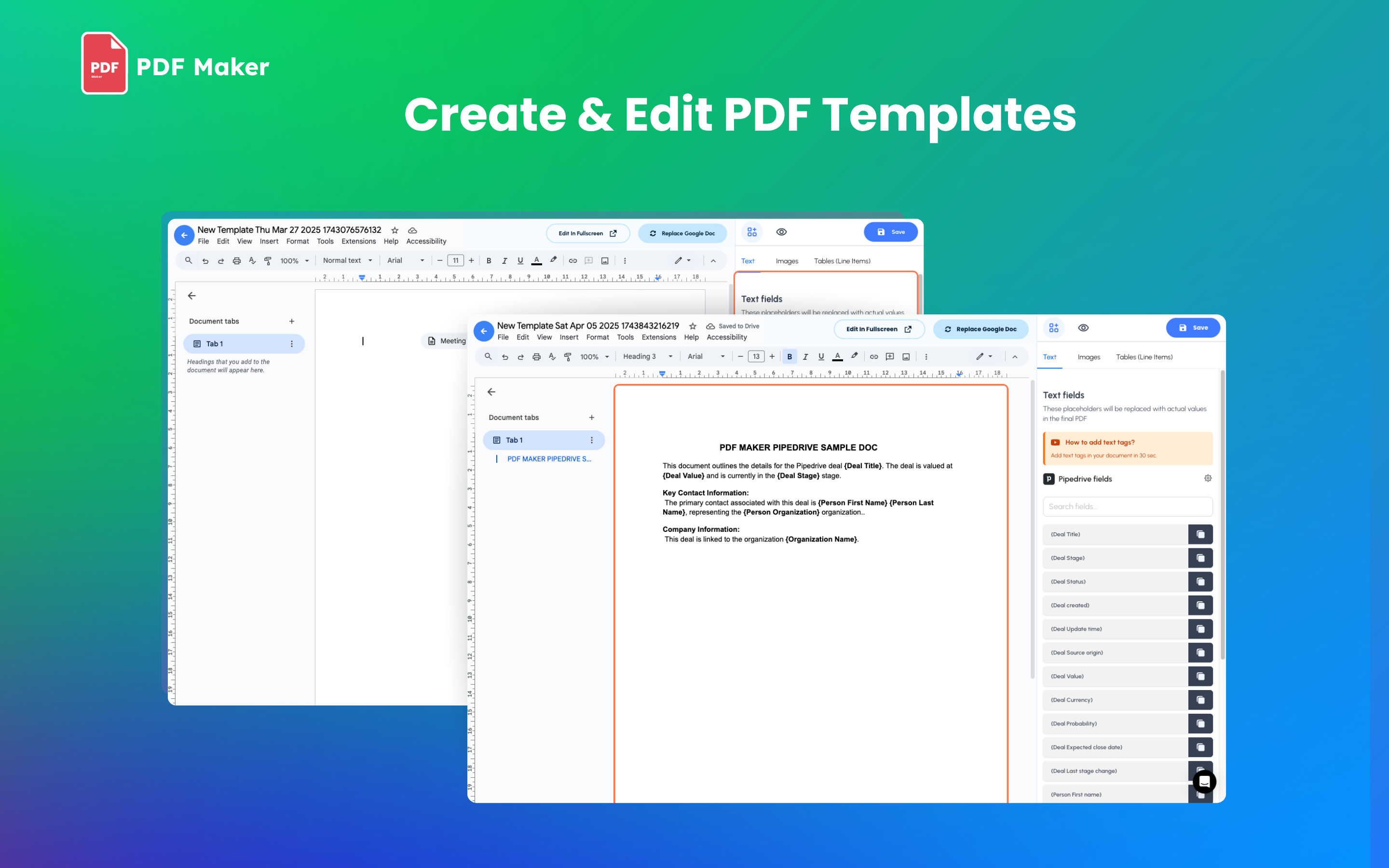
Task: Add a new document tab in front window
Action: click(x=592, y=417)
